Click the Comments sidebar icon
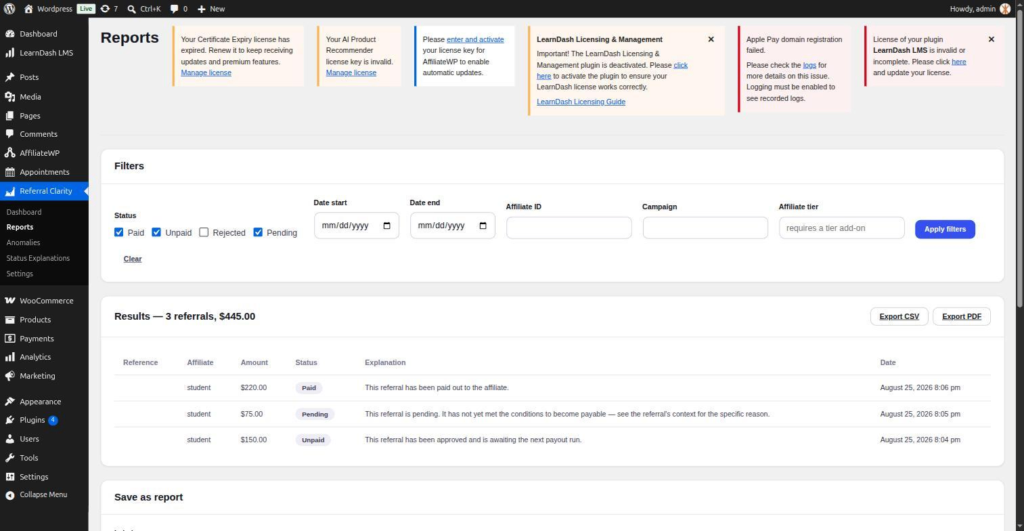 pyautogui.click(x=10, y=134)
